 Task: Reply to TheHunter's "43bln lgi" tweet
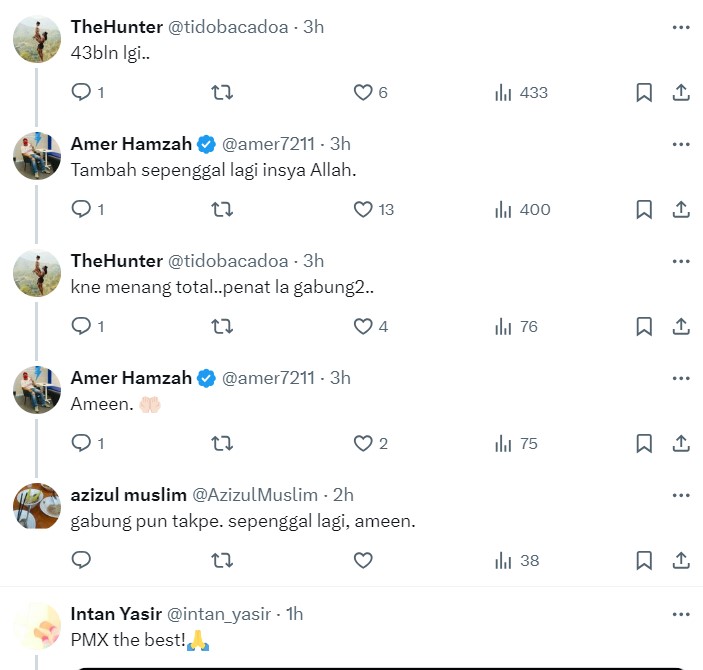point(82,93)
